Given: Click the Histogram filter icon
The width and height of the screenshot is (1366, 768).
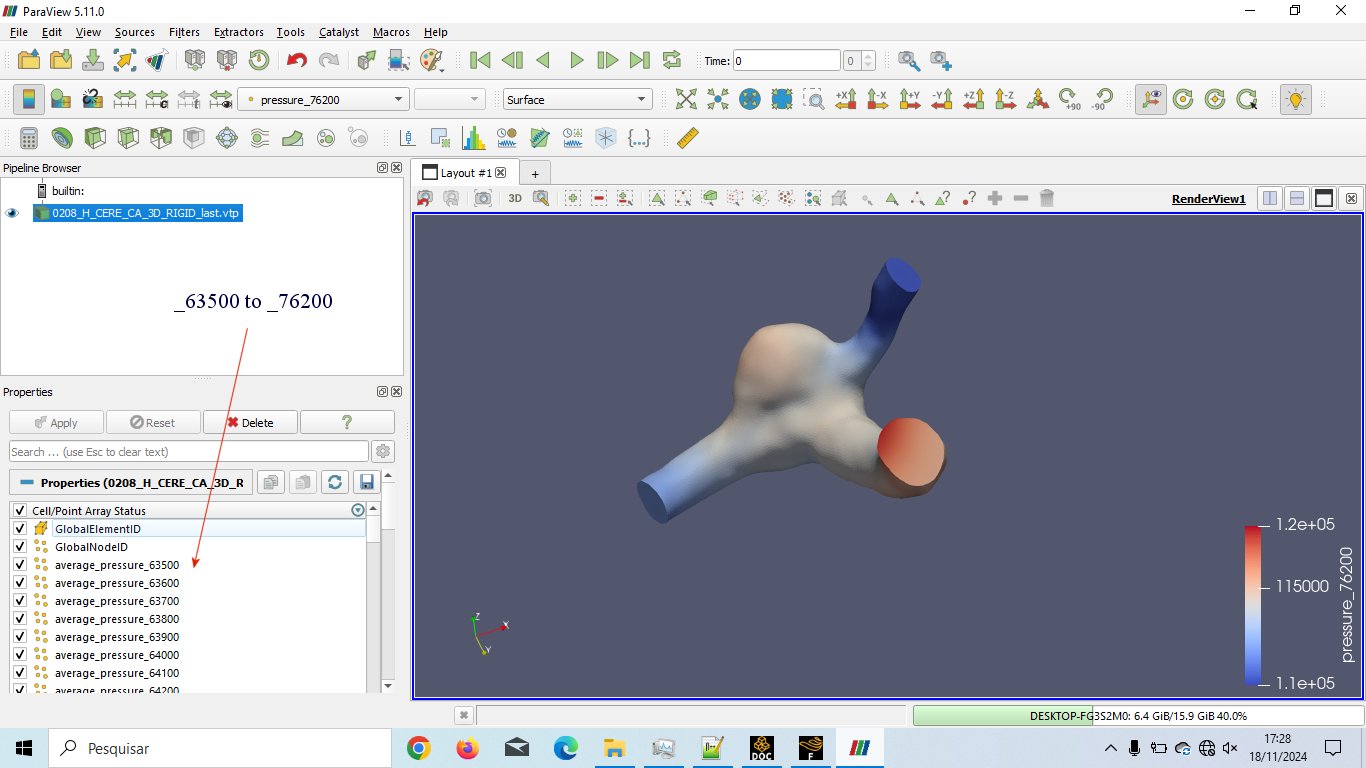Looking at the screenshot, I should coord(473,137).
